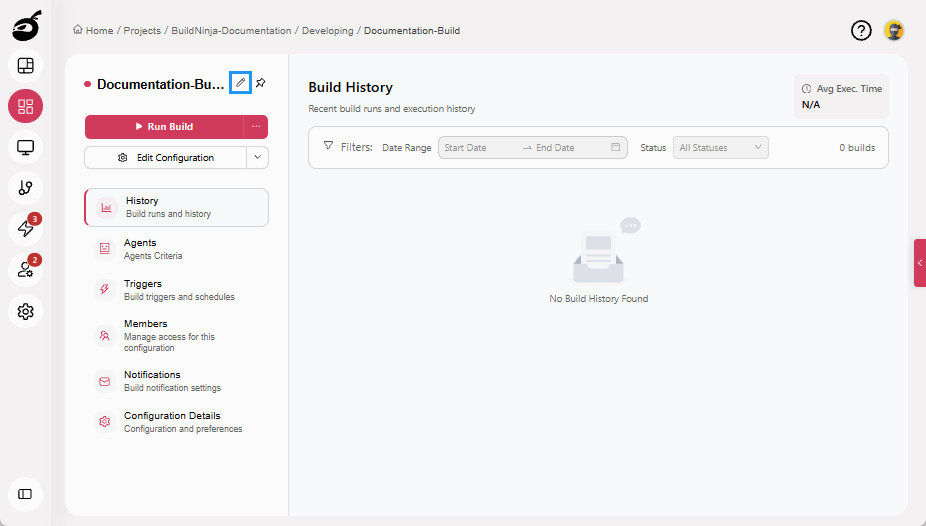Run the build
This screenshot has height=526, width=926.
[164, 127]
